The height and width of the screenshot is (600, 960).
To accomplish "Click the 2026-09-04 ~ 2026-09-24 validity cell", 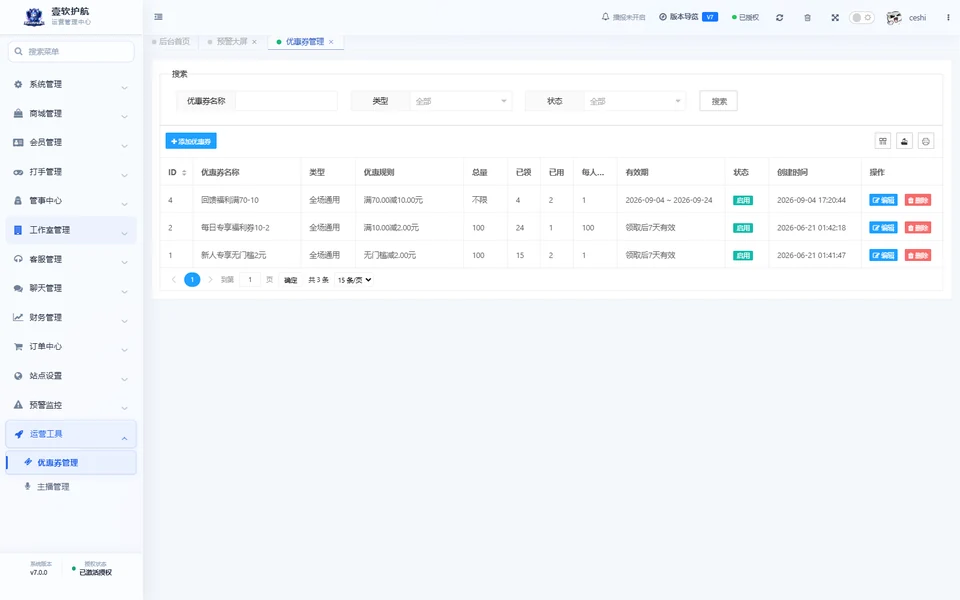I will coord(669,200).
